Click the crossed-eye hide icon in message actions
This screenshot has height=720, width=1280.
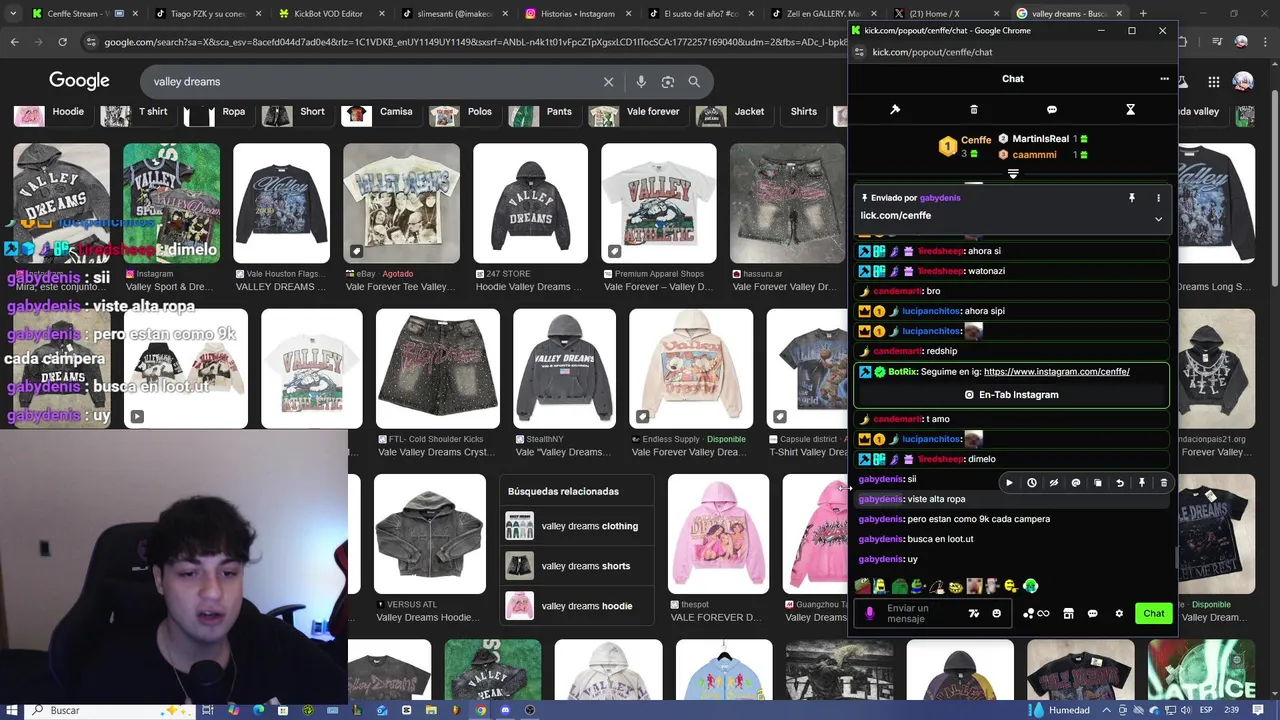(1054, 483)
